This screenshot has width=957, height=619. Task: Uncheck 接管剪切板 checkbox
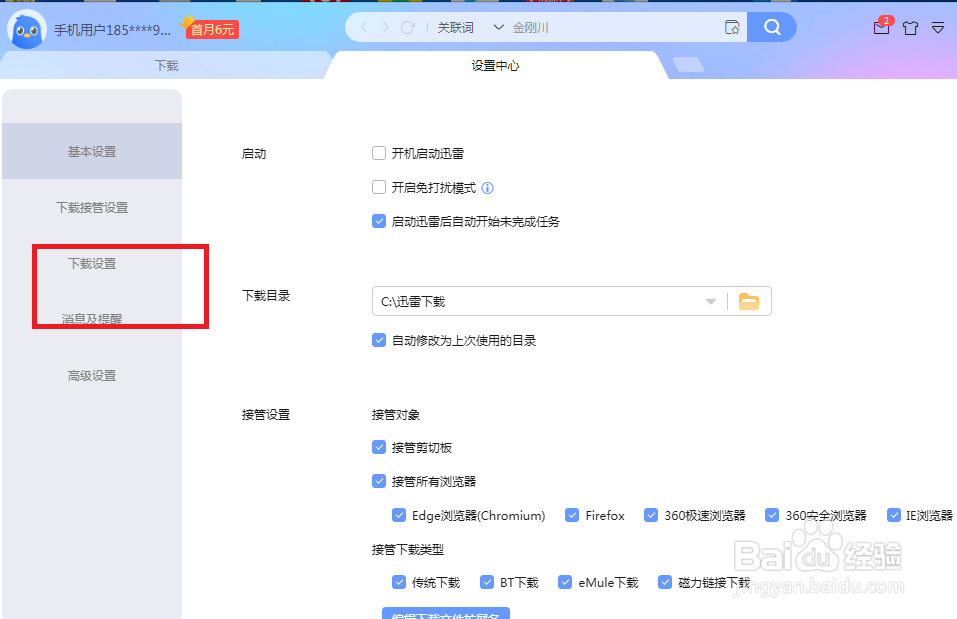tap(379, 447)
